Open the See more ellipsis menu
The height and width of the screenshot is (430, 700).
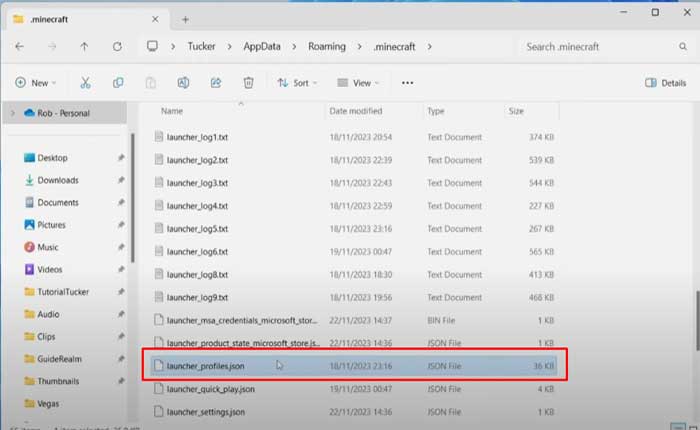(x=407, y=83)
